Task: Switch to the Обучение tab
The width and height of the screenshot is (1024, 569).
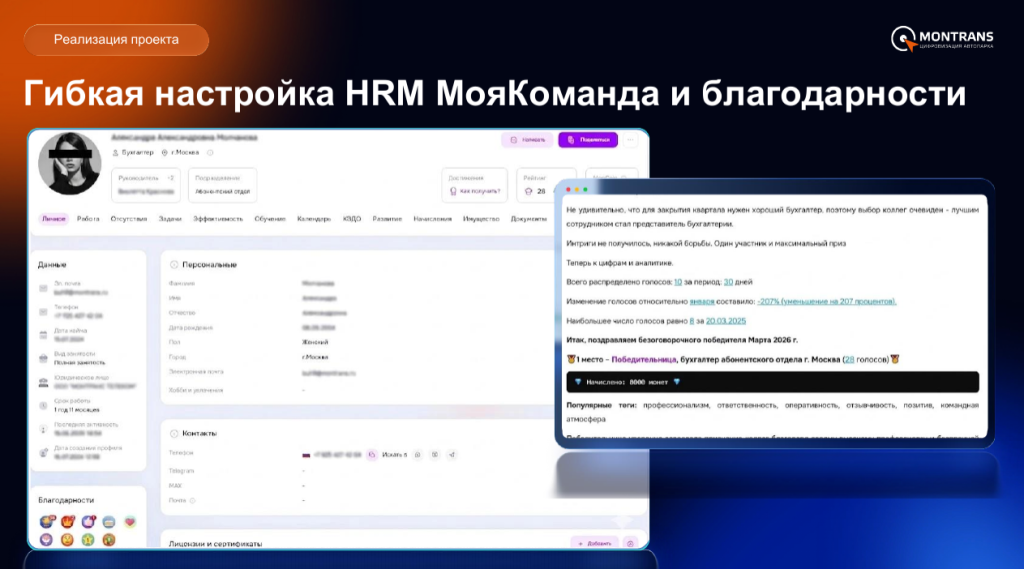Action: click(270, 219)
